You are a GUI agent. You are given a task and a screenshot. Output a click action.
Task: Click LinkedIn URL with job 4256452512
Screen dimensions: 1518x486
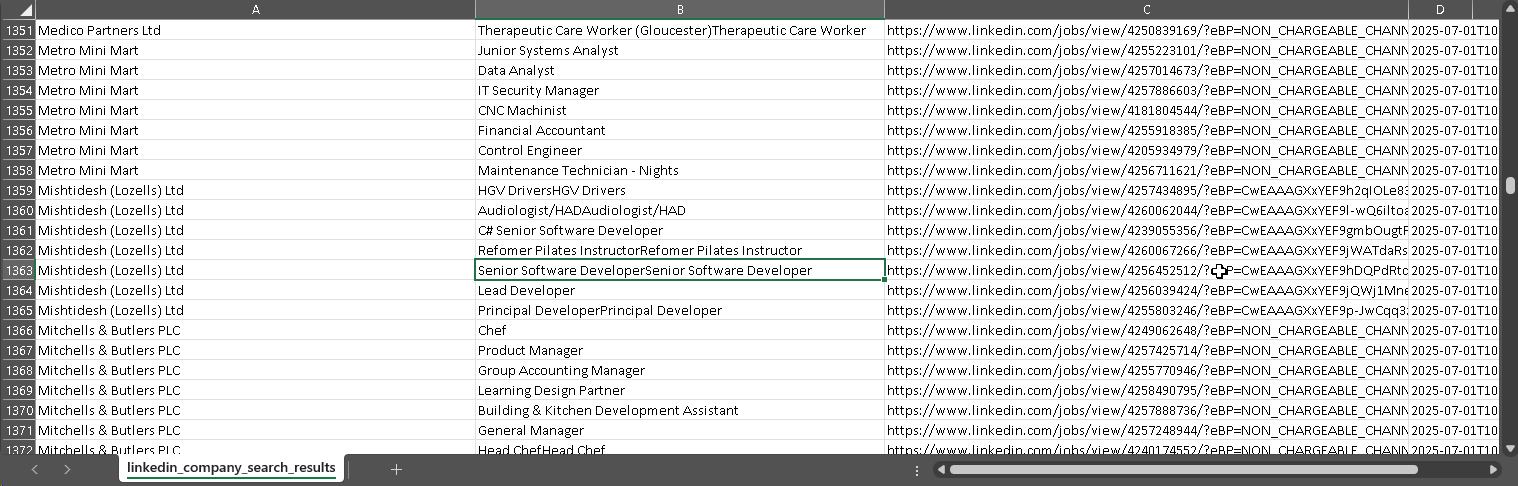(1146, 270)
